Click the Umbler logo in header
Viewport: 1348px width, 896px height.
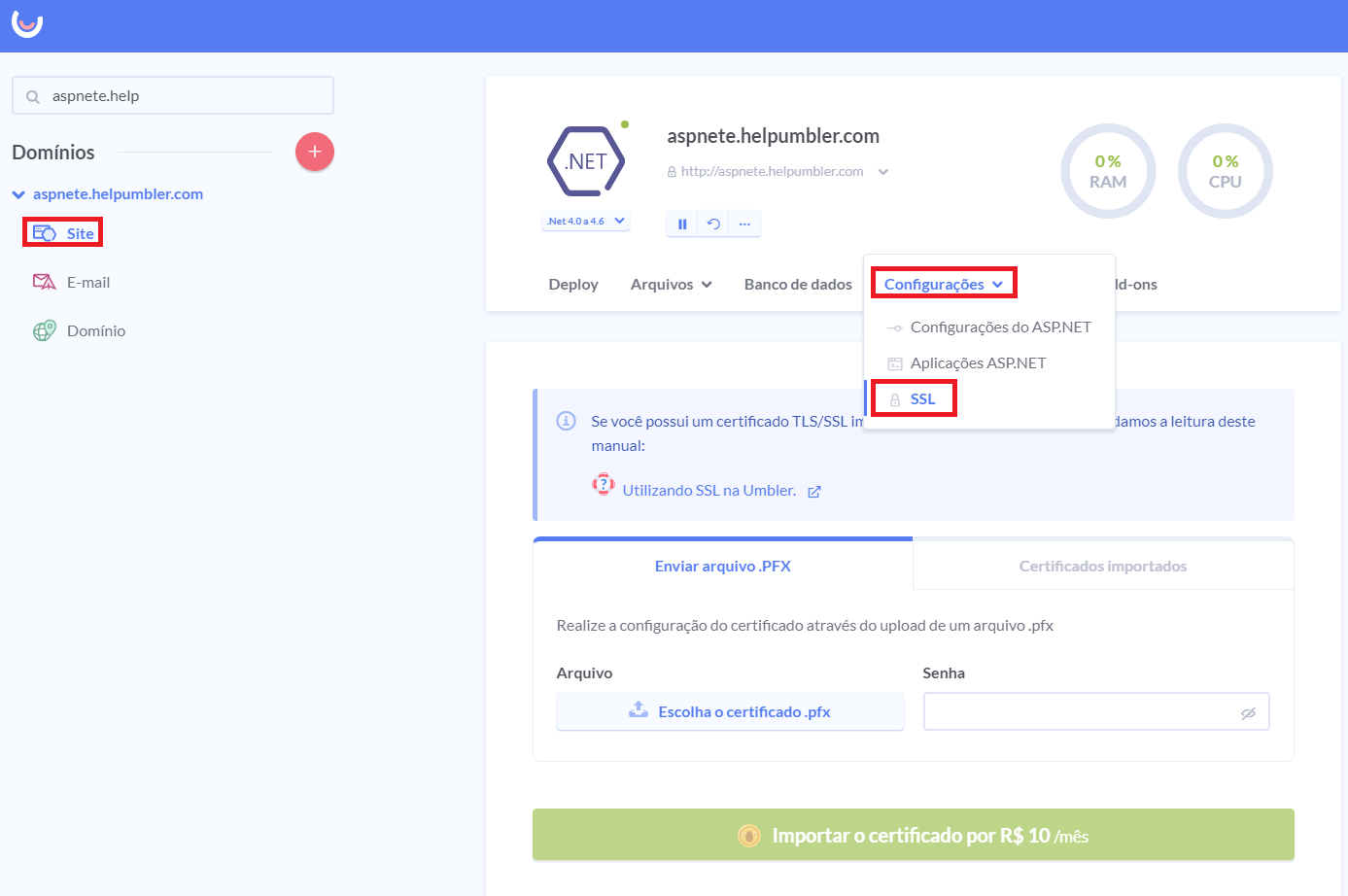(27, 24)
